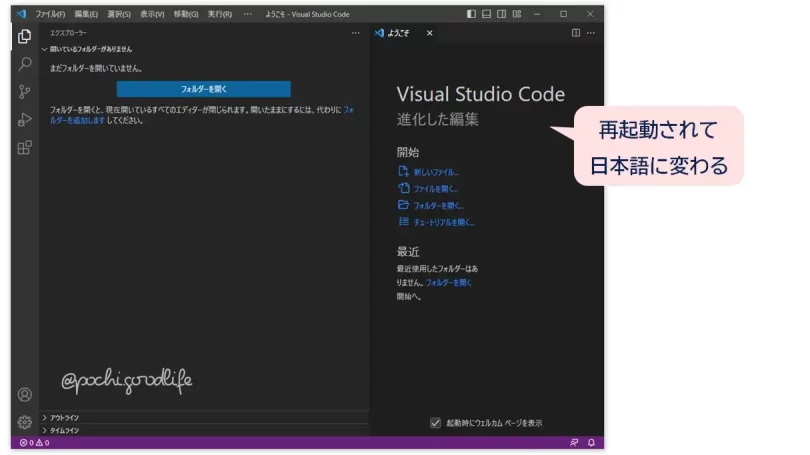810x455 pixels.
Task: Open the Search view in activity bar
Action: click(24, 64)
